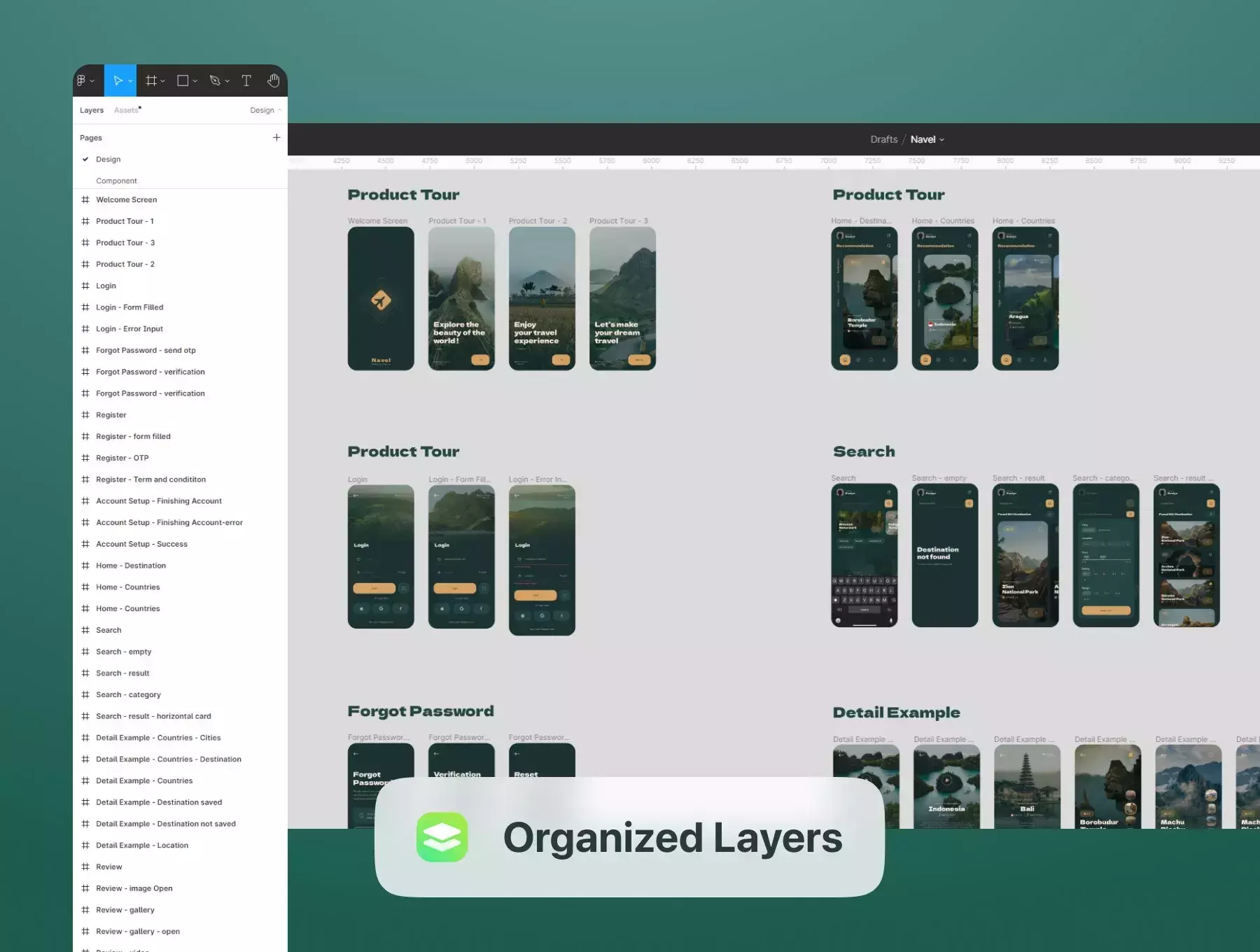
Task: Select the Product Tour - 3 canvas frame
Action: 622,299
